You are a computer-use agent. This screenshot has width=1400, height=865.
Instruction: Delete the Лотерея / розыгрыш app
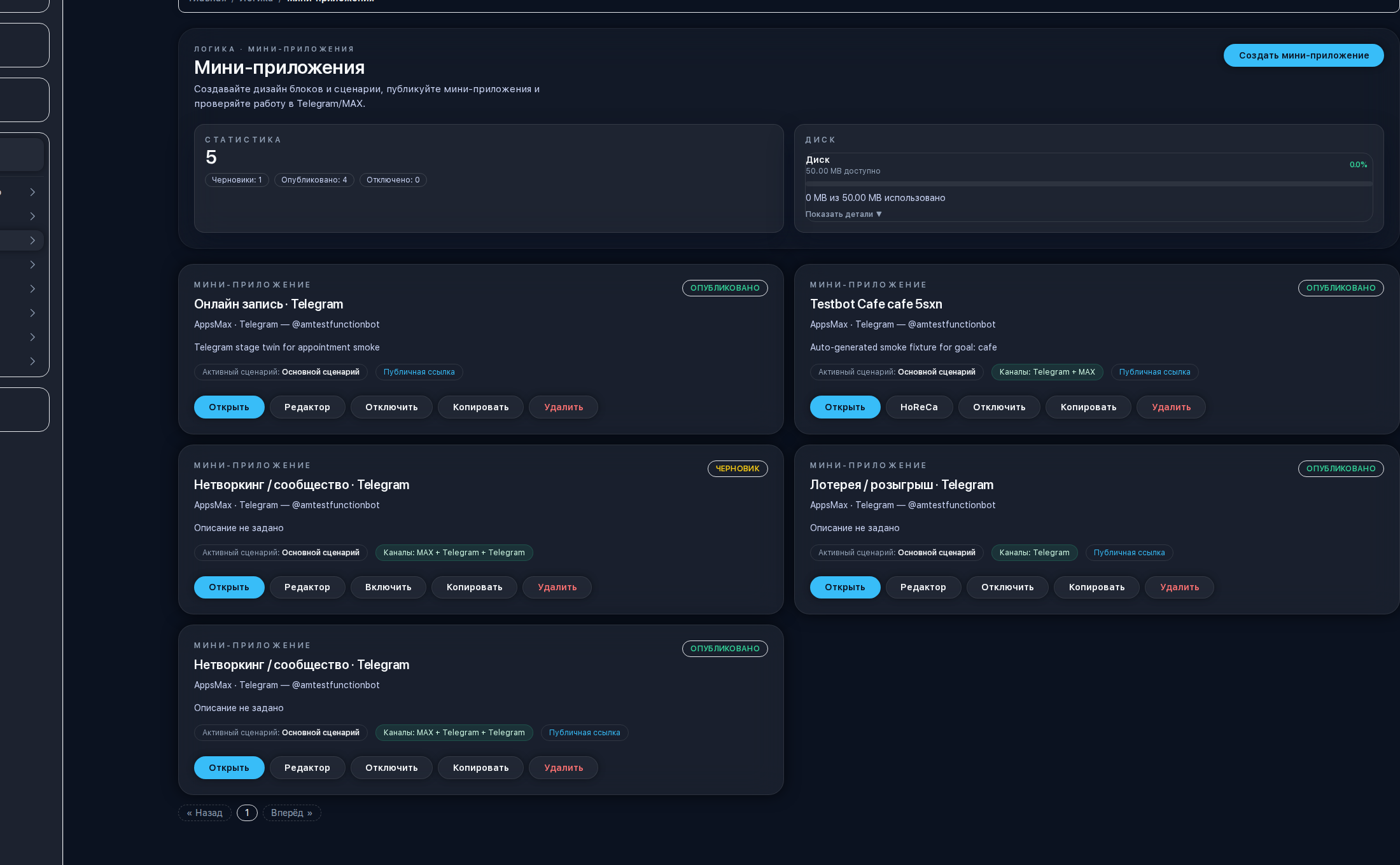1179,587
